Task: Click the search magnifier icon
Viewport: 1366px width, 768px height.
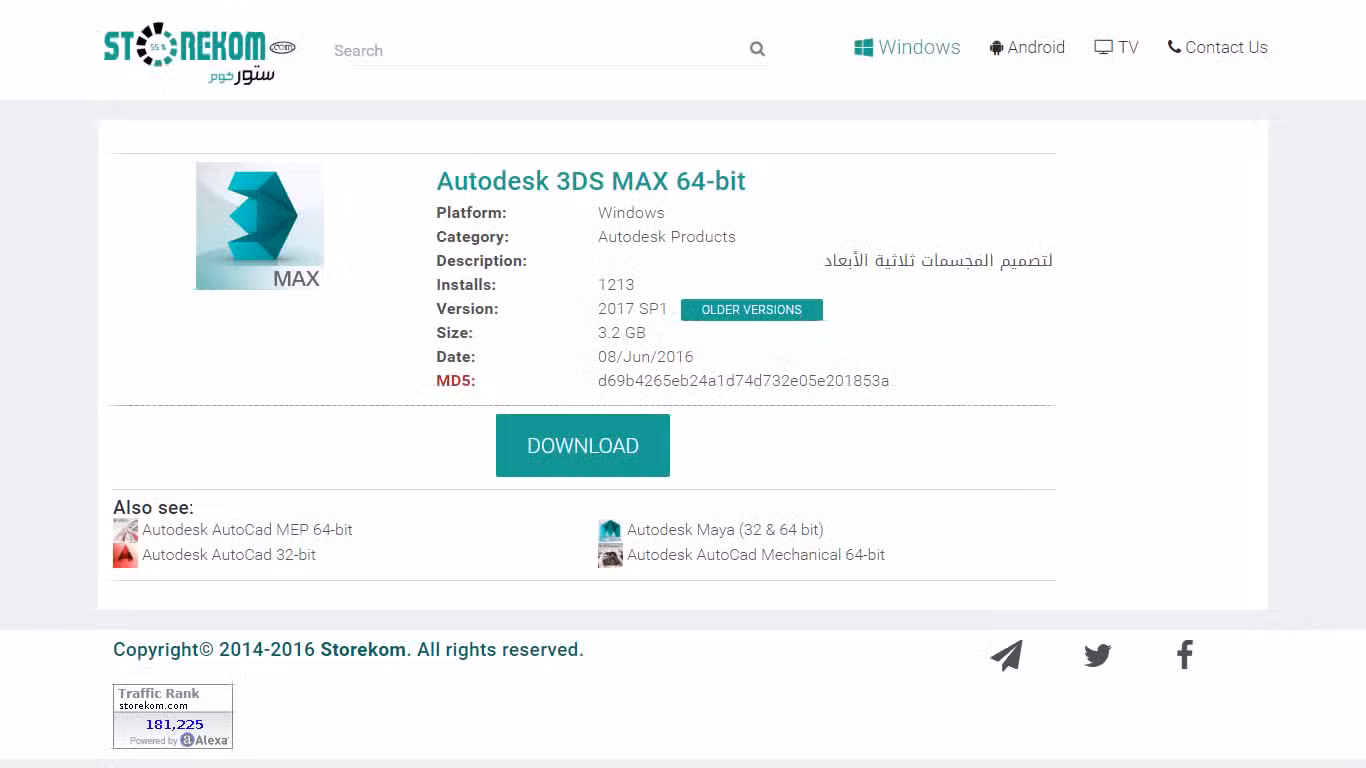Action: coord(757,49)
